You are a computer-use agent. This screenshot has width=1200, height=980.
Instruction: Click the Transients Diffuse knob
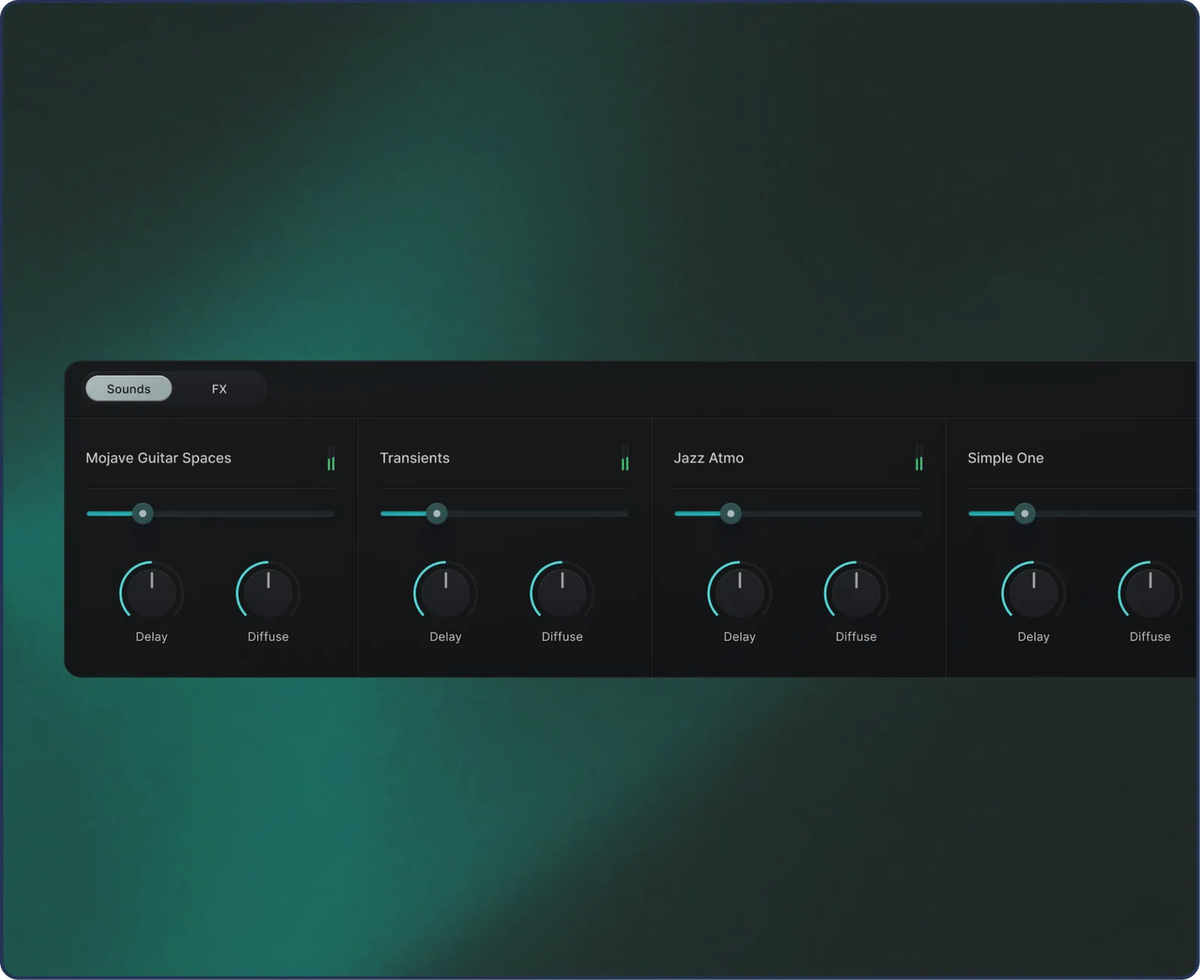(562, 592)
